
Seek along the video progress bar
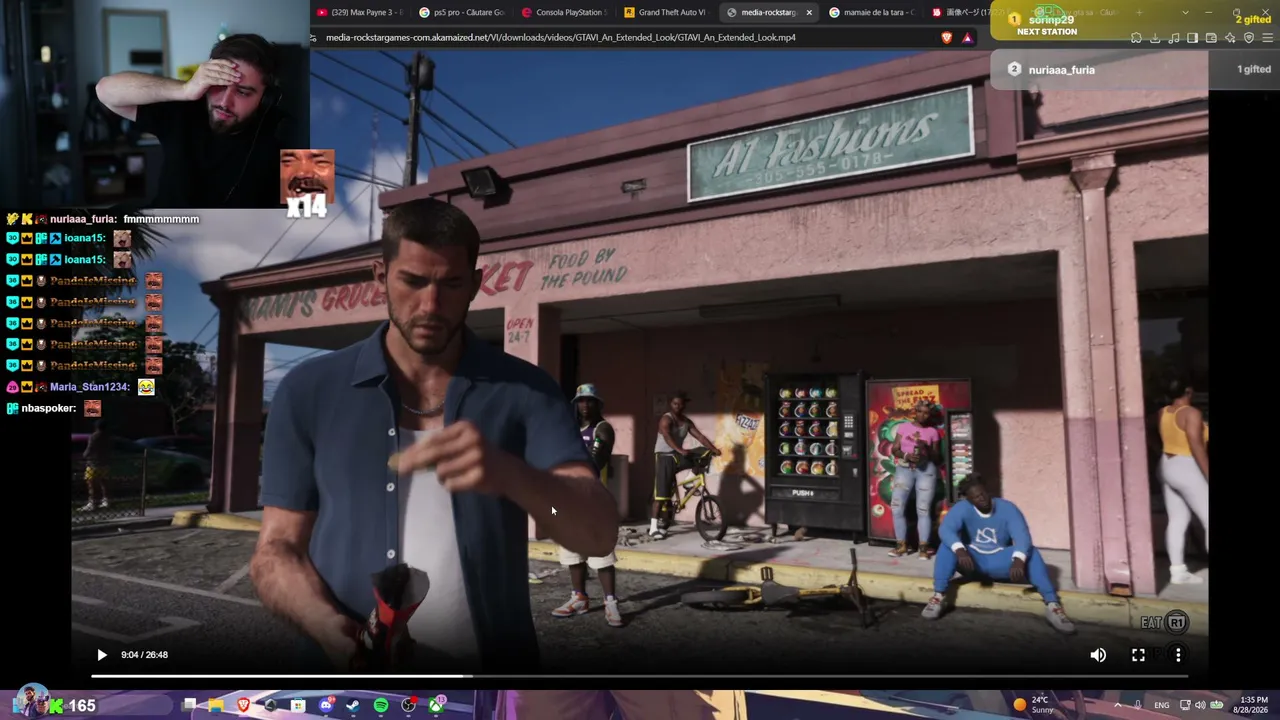coord(639,677)
